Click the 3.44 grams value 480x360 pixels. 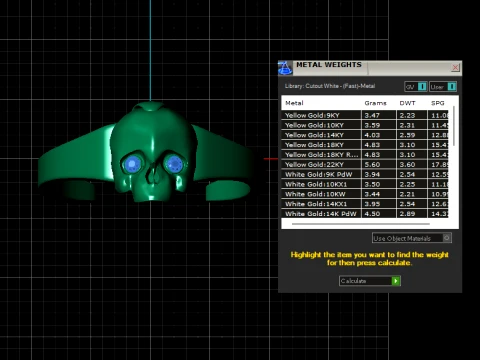coord(372,194)
